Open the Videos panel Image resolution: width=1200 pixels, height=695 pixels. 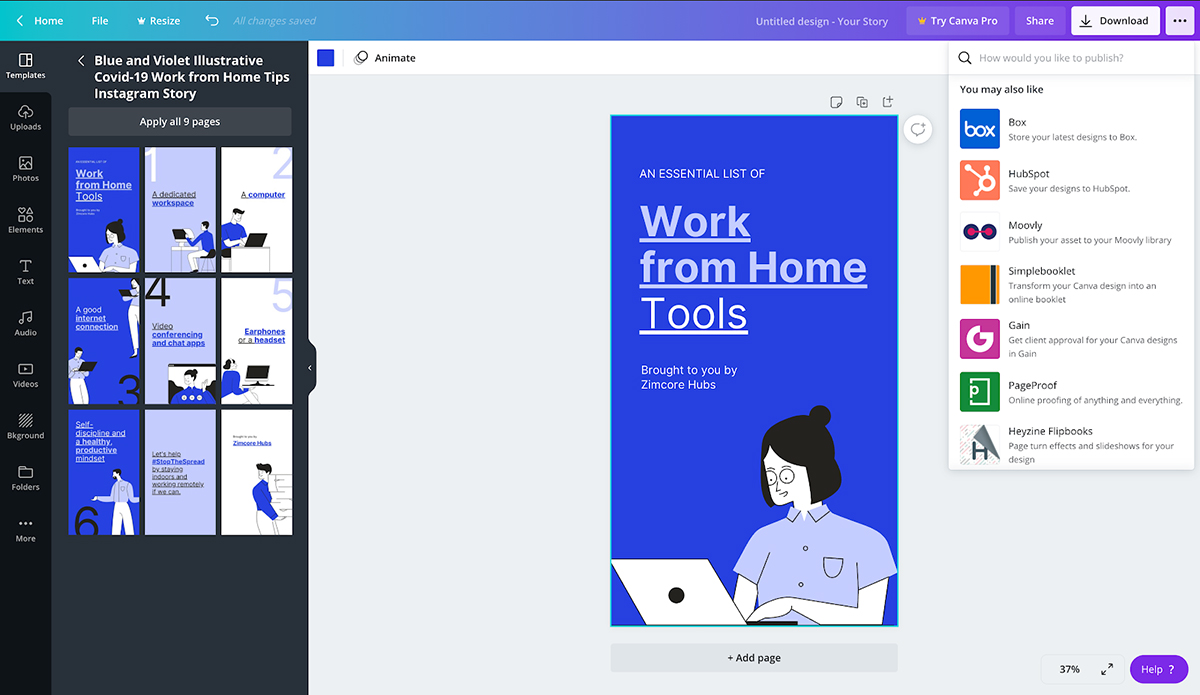pos(25,374)
